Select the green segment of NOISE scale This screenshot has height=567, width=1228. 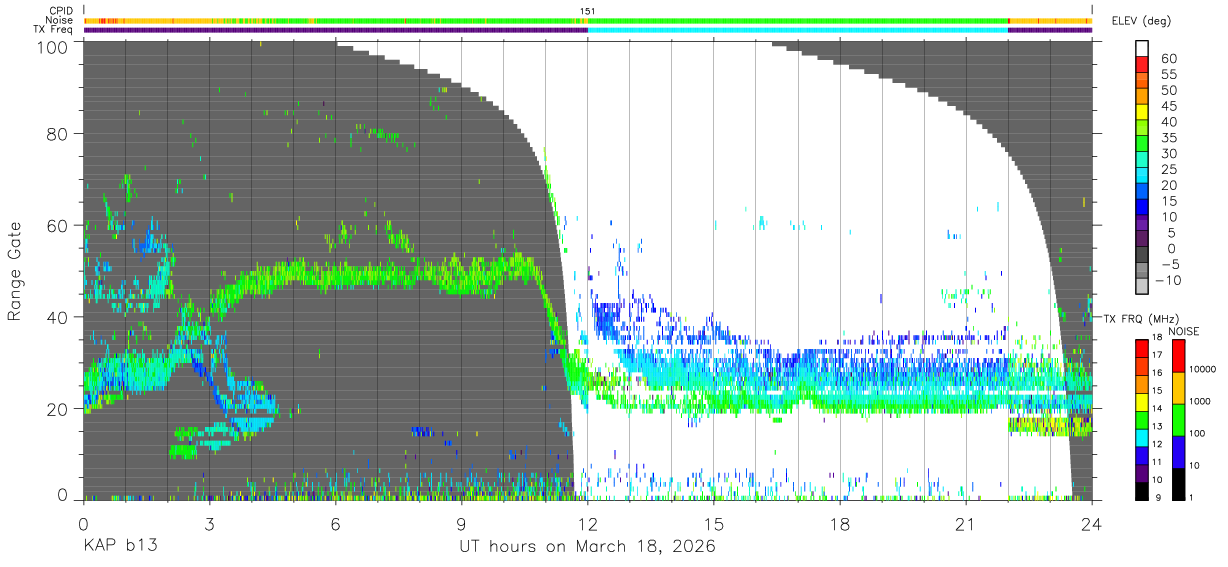tap(1179, 420)
